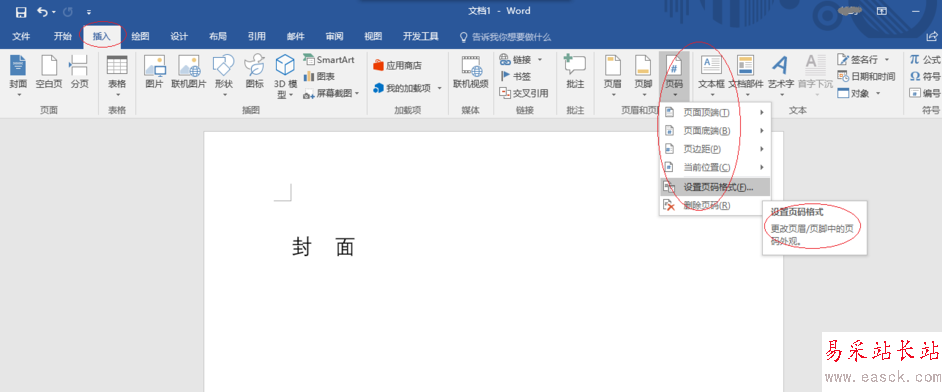Insert a 书签 bookmark
The height and width of the screenshot is (392, 942).
click(x=515, y=76)
